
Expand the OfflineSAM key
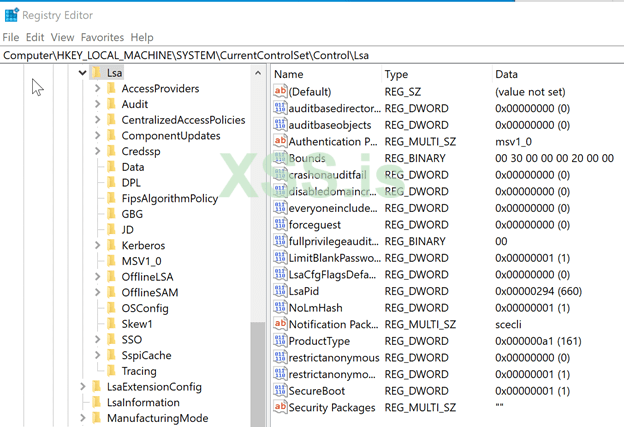pos(98,292)
